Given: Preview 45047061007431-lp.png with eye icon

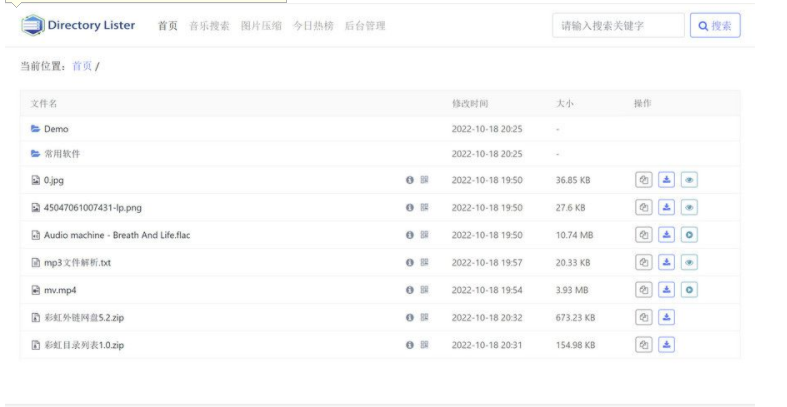Looking at the screenshot, I should click(x=690, y=208).
